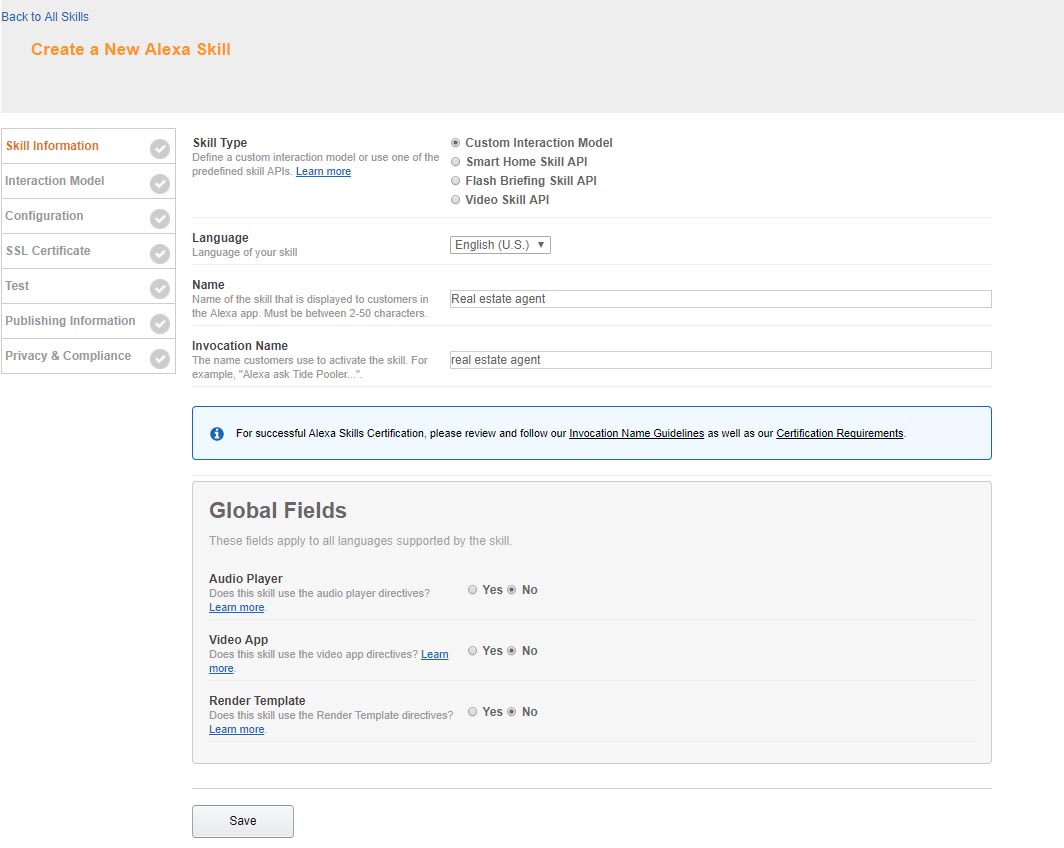Click the Name field containing Real estate agent
Image resolution: width=1064 pixels, height=848 pixels.
(721, 299)
